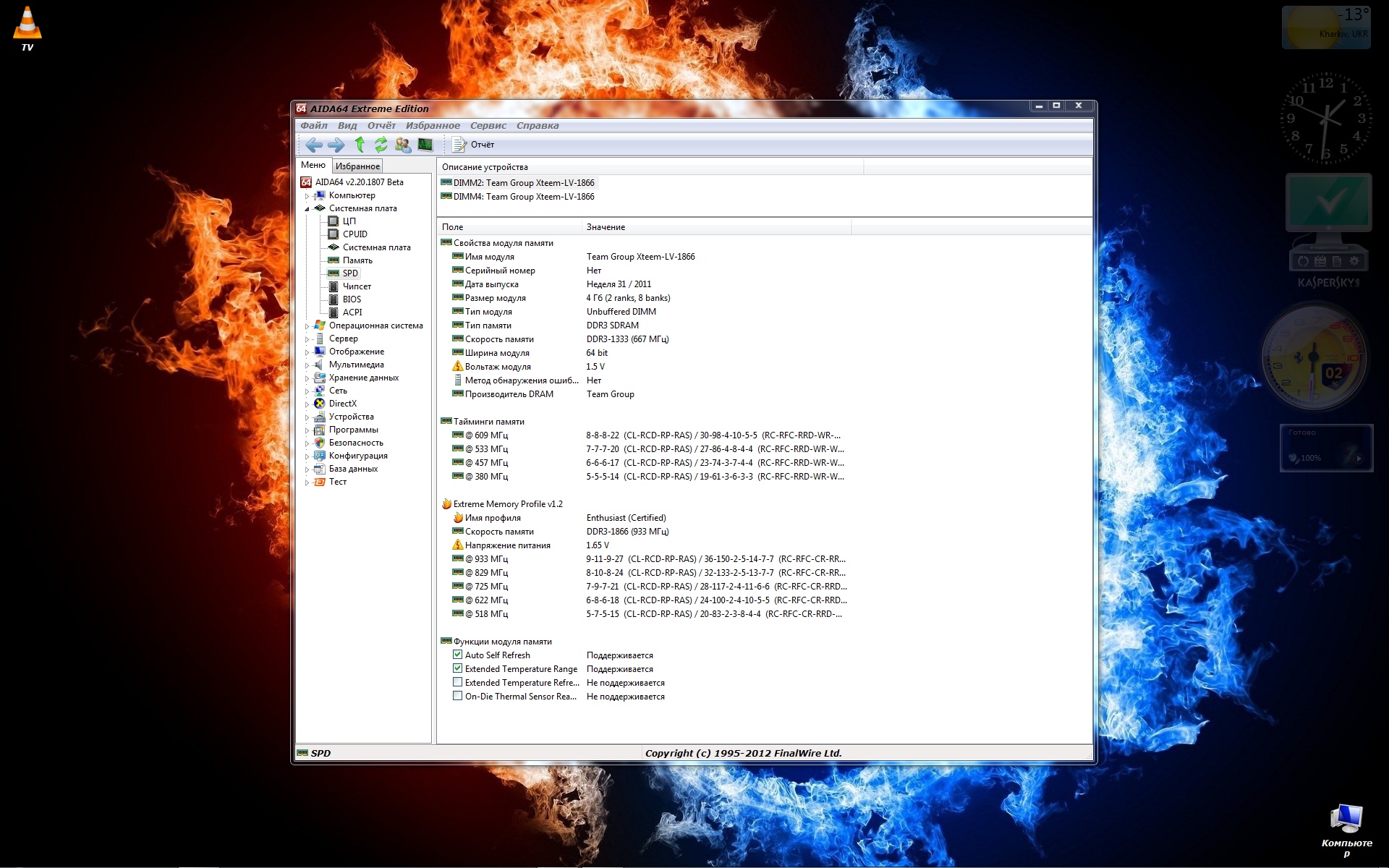Image resolution: width=1389 pixels, height=868 pixels.
Task: Select the CPUID icon in the tree
Action: (334, 234)
